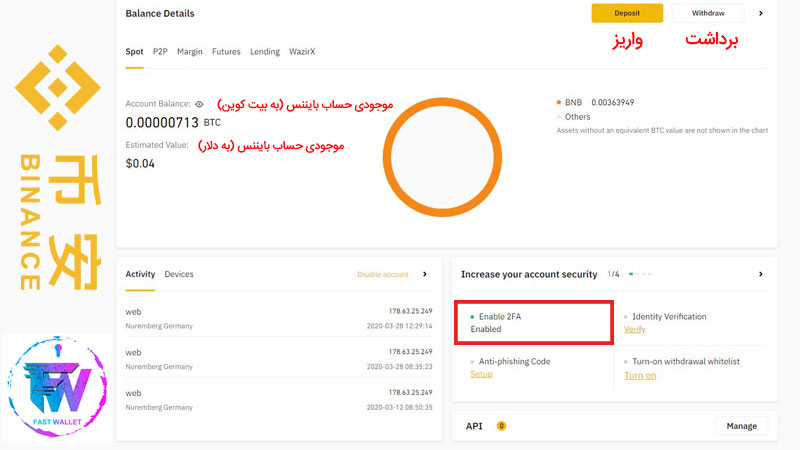The image size is (800, 450).
Task: Select the web login entry at 12:29:14
Action: click(x=279, y=318)
